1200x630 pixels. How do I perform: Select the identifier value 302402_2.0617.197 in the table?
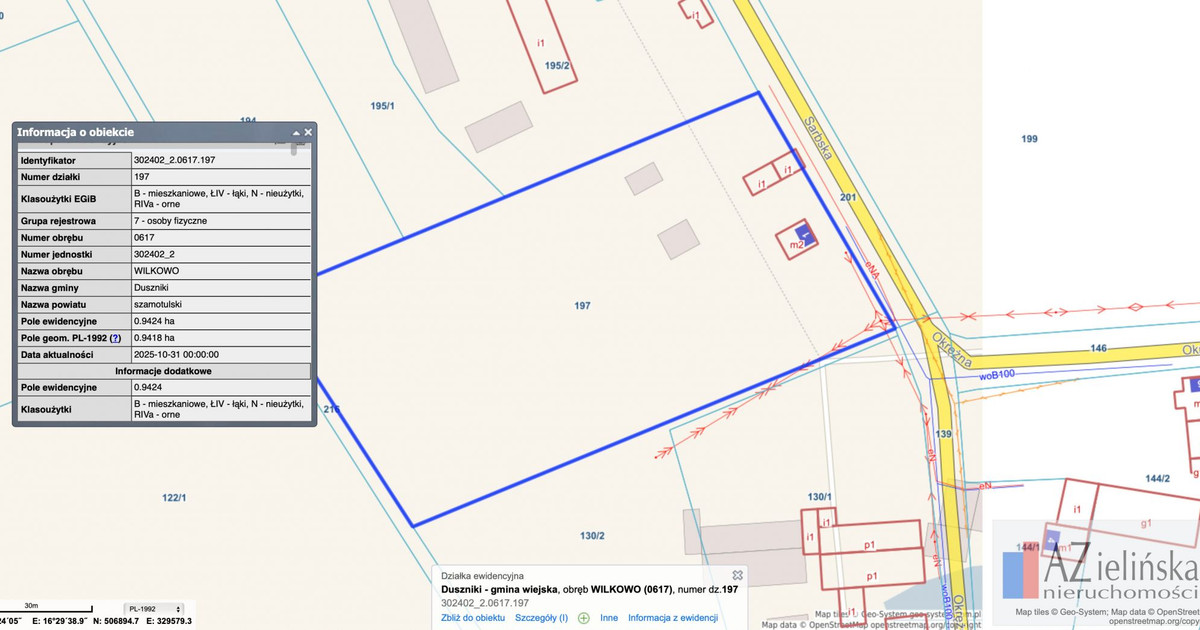175,160
